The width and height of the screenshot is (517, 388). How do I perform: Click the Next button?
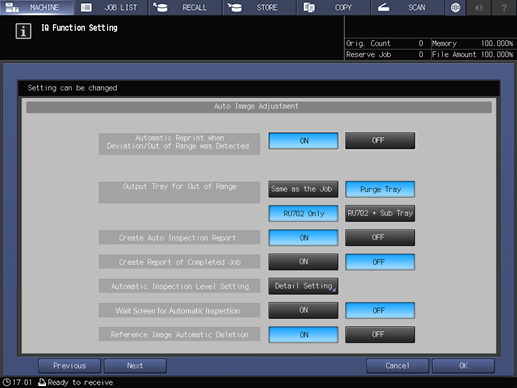[135, 366]
